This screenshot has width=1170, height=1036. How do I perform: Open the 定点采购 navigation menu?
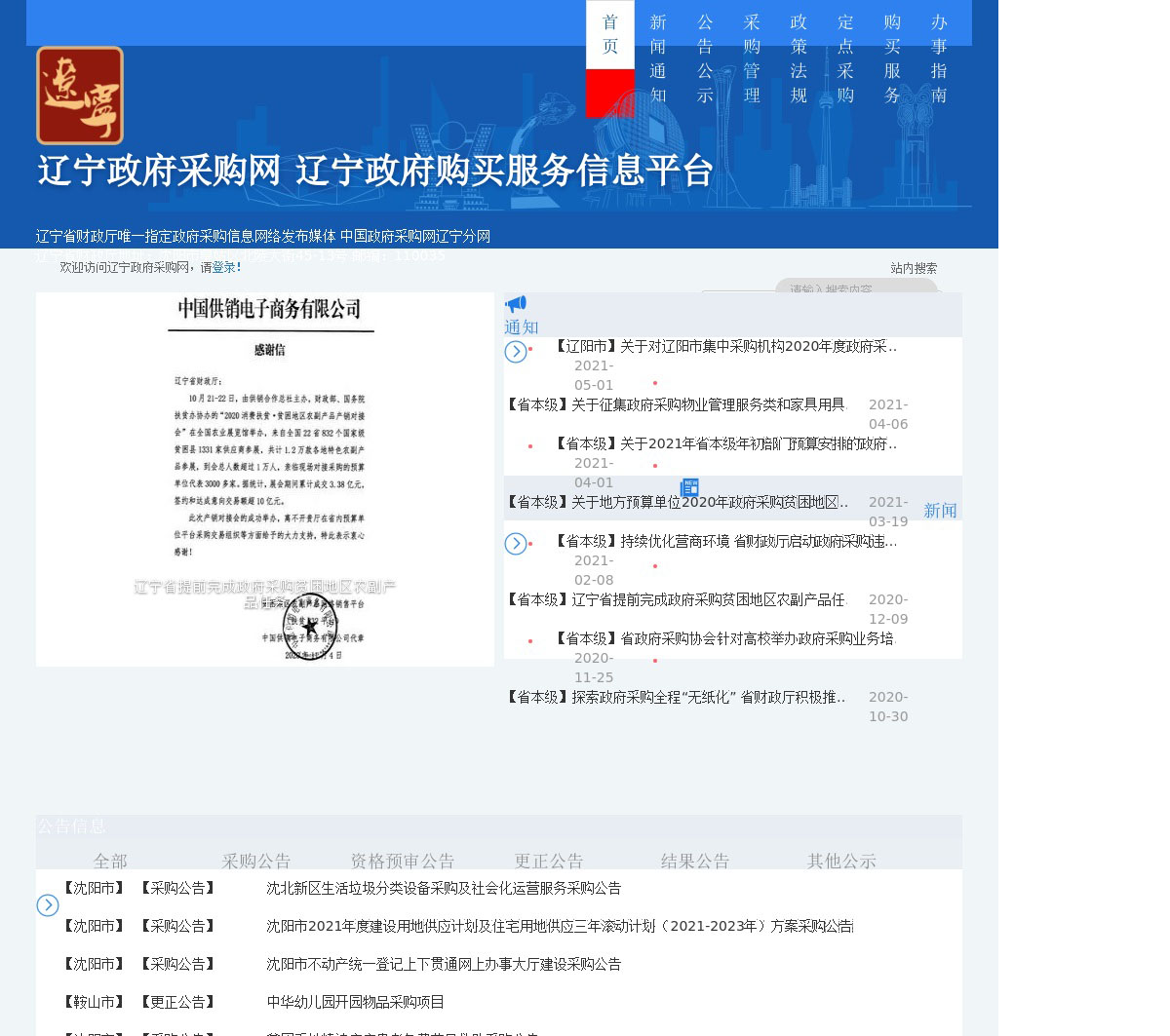(845, 58)
